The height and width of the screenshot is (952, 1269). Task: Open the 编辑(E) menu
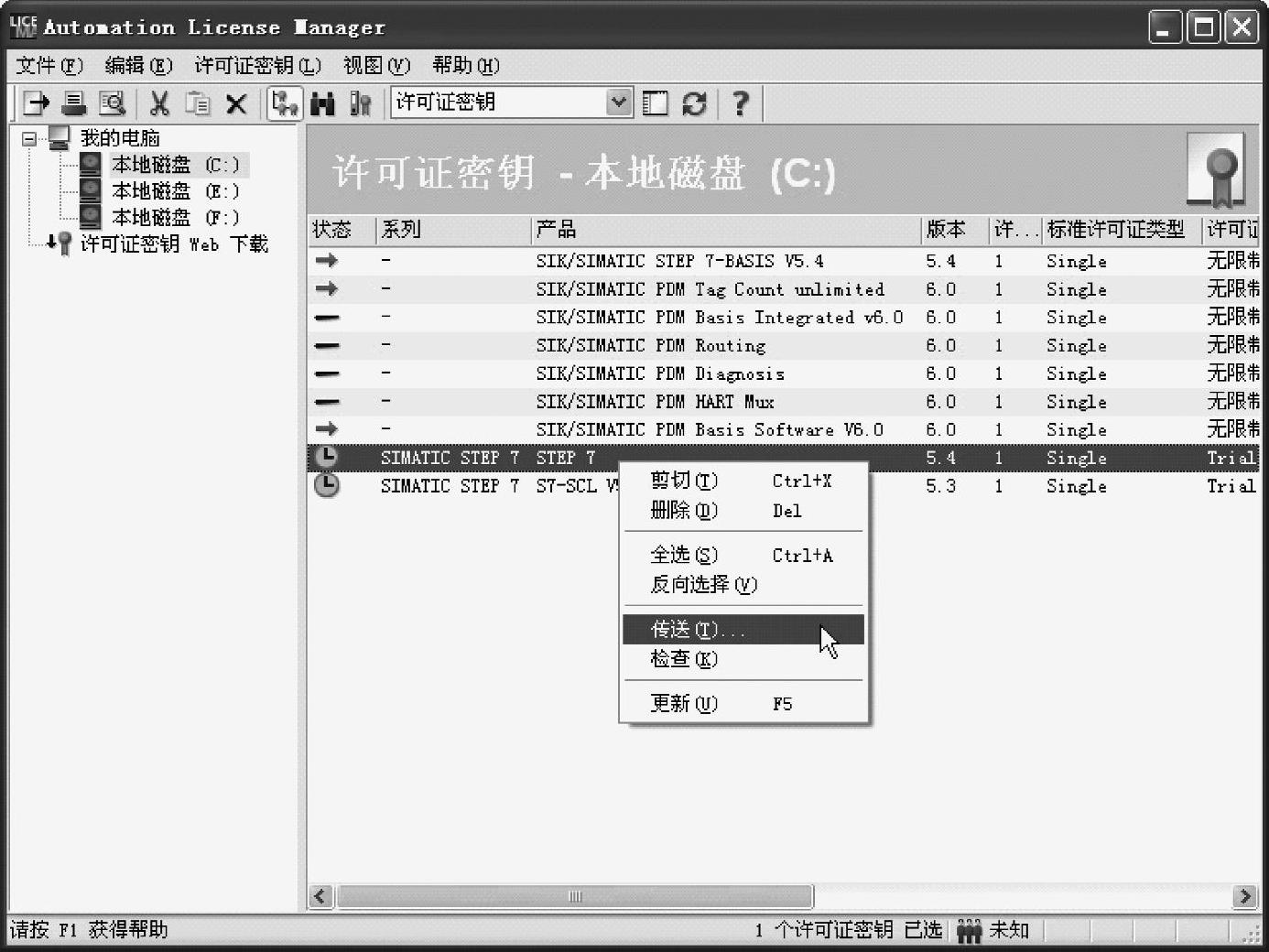coord(138,66)
